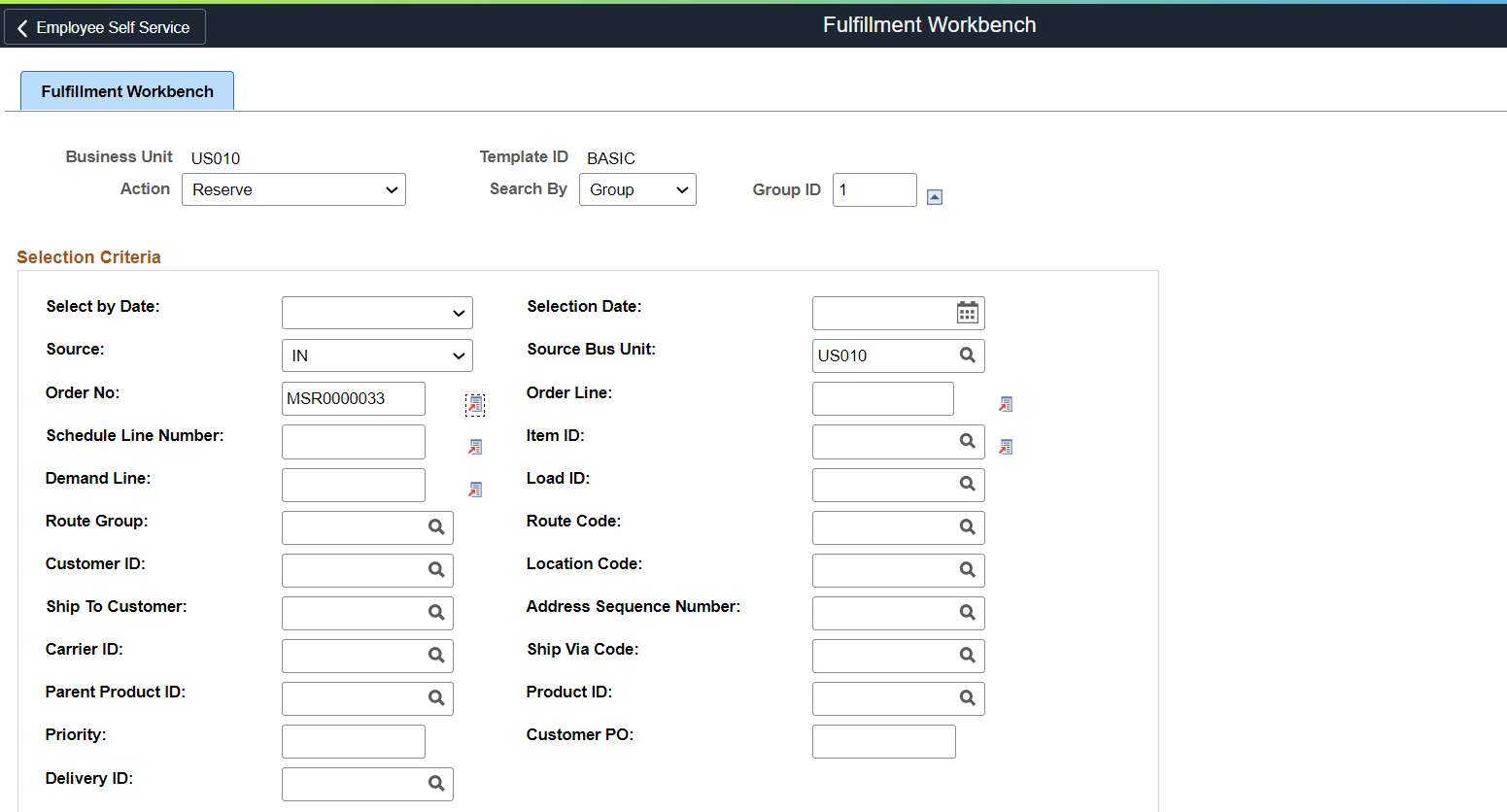1507x812 pixels.
Task: Open lookup for Carrier ID
Action: click(x=436, y=655)
